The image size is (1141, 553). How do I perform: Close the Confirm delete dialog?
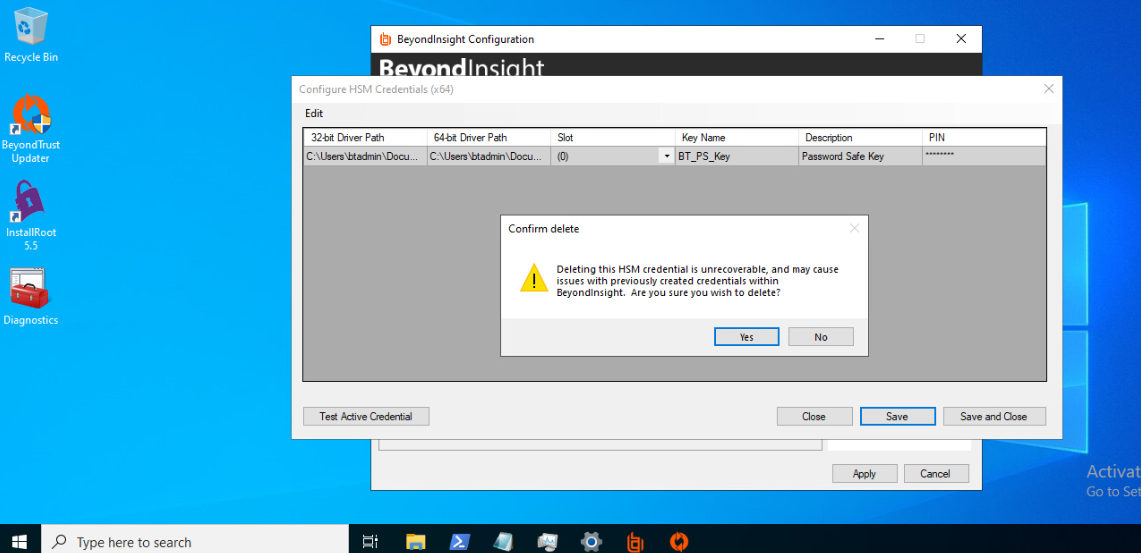click(854, 228)
